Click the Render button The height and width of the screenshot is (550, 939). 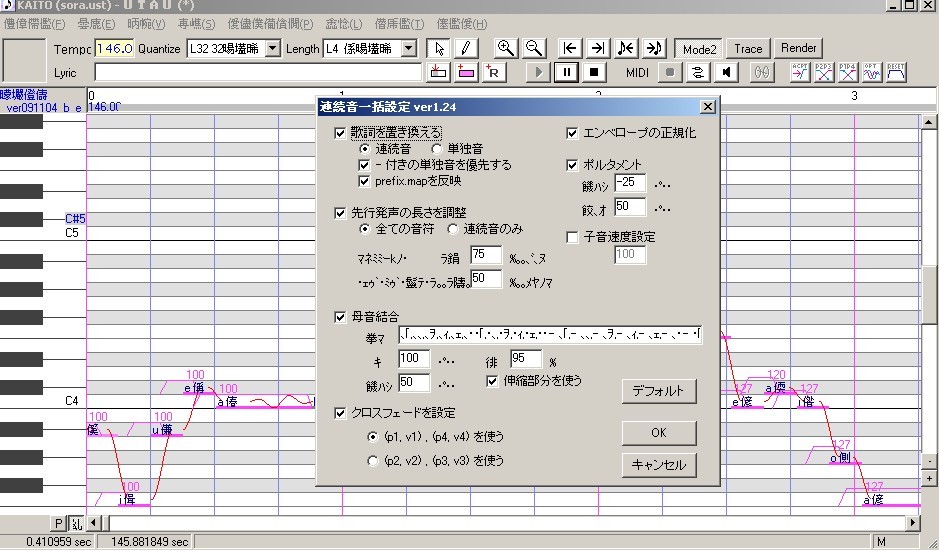click(x=798, y=48)
